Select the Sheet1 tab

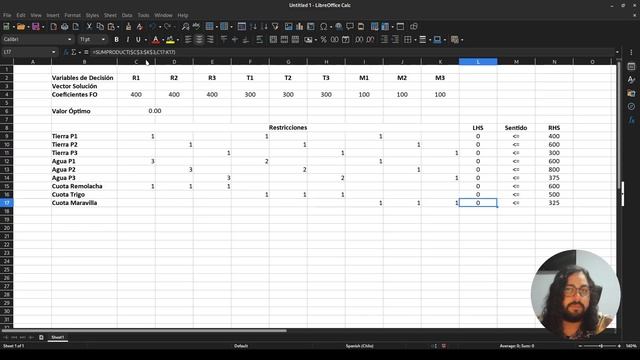click(x=58, y=337)
